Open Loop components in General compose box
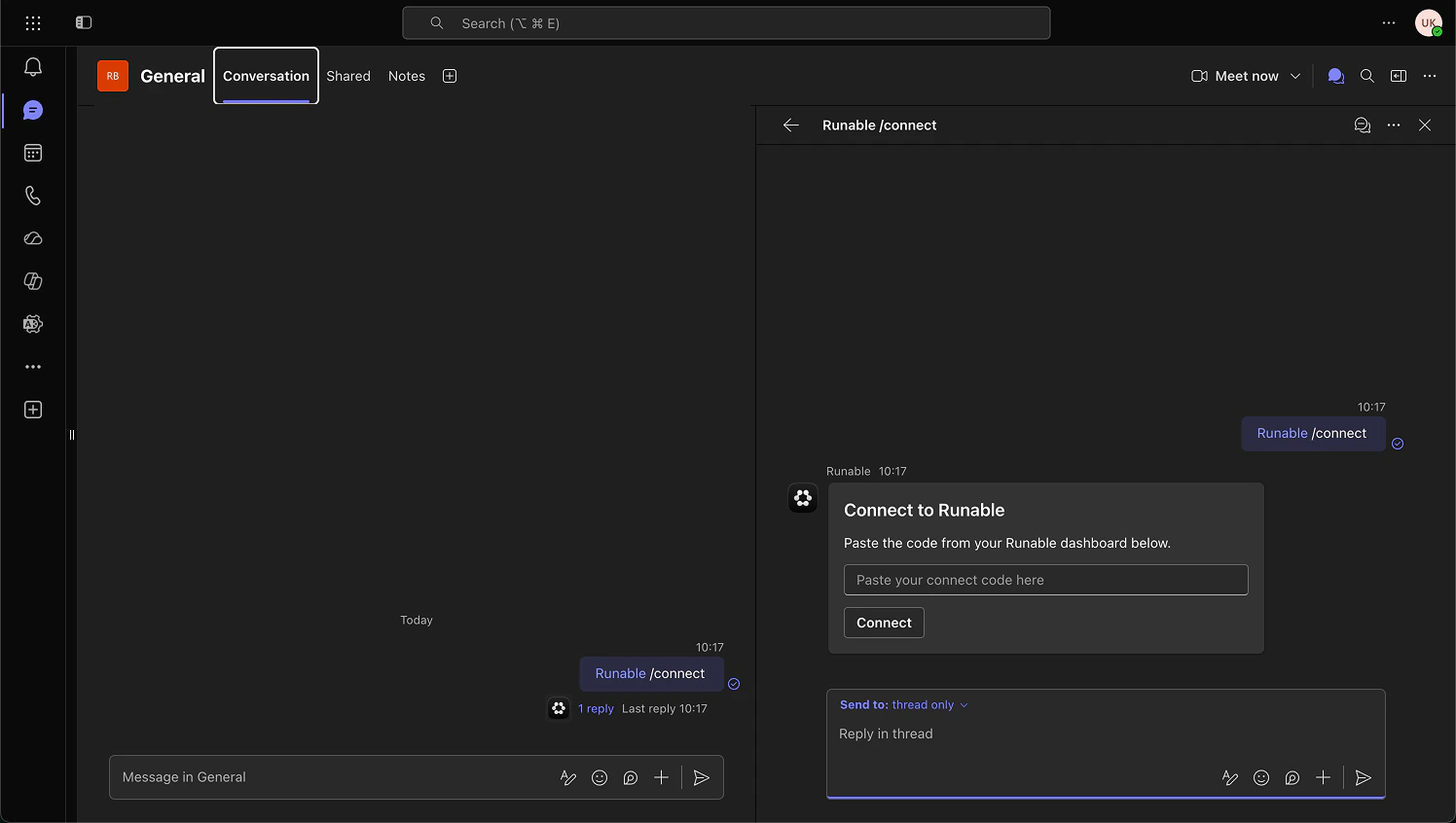 click(x=631, y=777)
